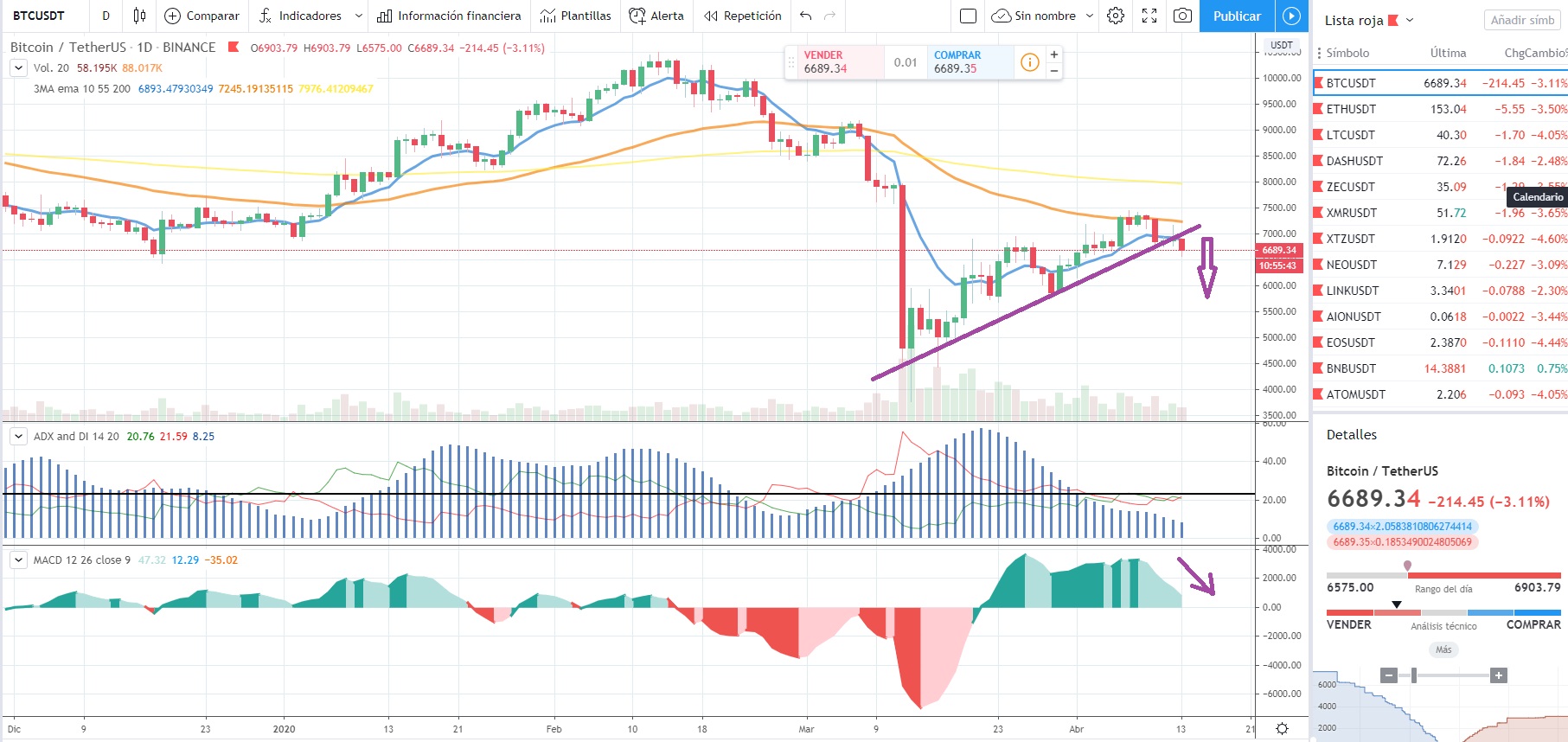Click the Calendario tooltip button

(x=1538, y=197)
